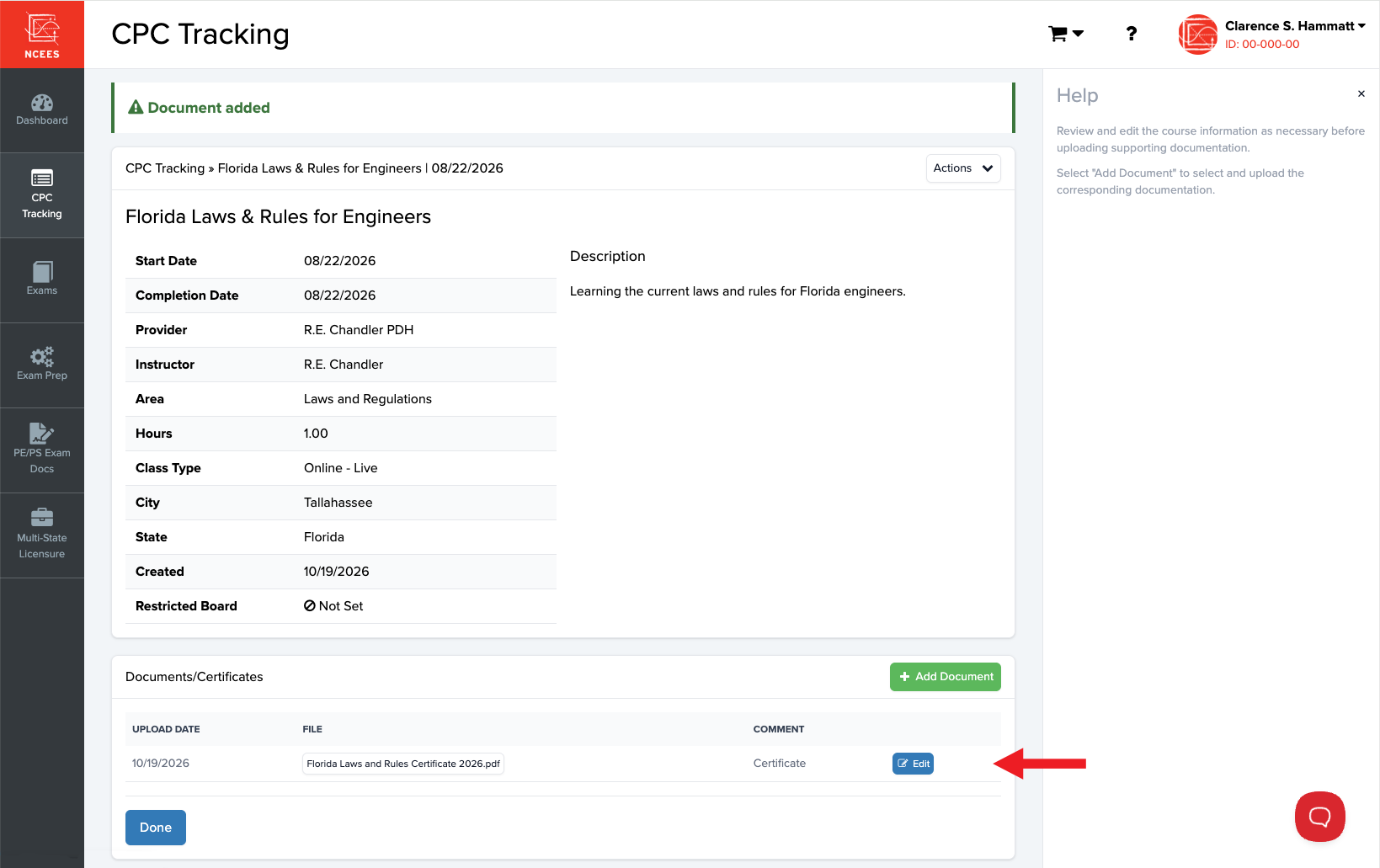
Task: Click the ID: 00-000-00 text
Action: pyautogui.click(x=1262, y=45)
